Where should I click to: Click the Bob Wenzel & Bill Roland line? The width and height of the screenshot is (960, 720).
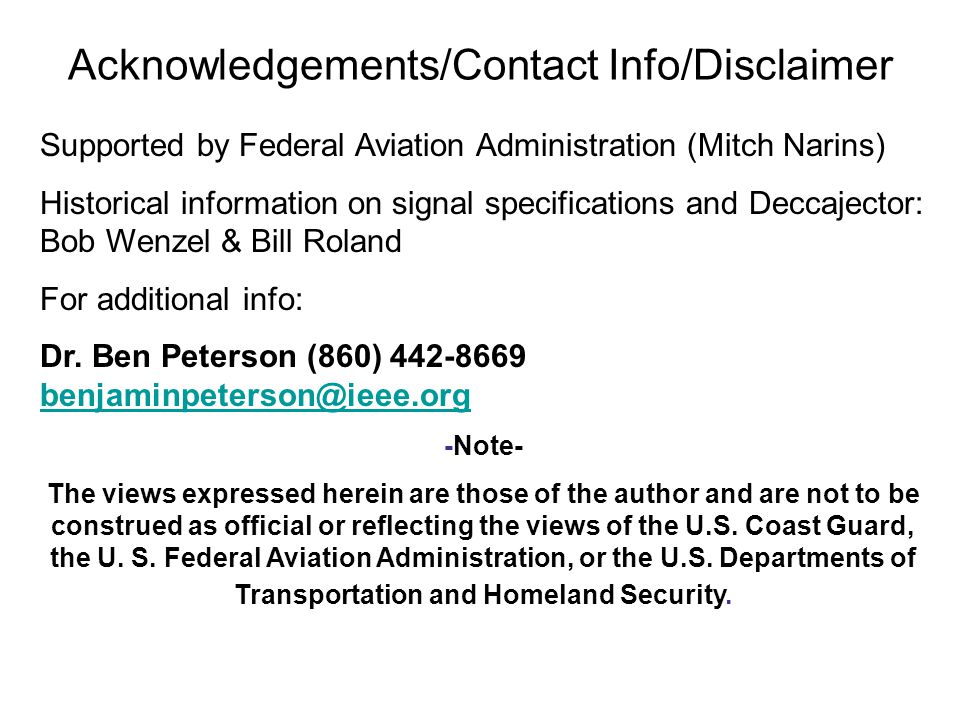221,241
